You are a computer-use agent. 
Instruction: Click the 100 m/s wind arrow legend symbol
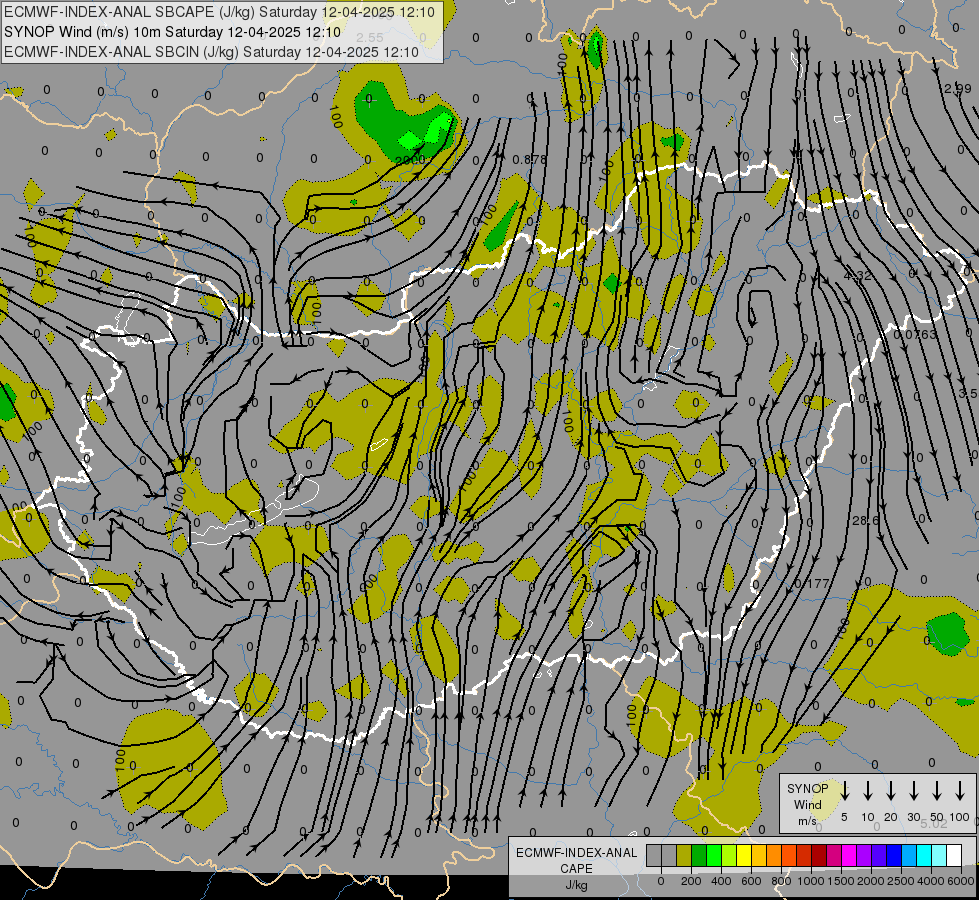click(960, 791)
